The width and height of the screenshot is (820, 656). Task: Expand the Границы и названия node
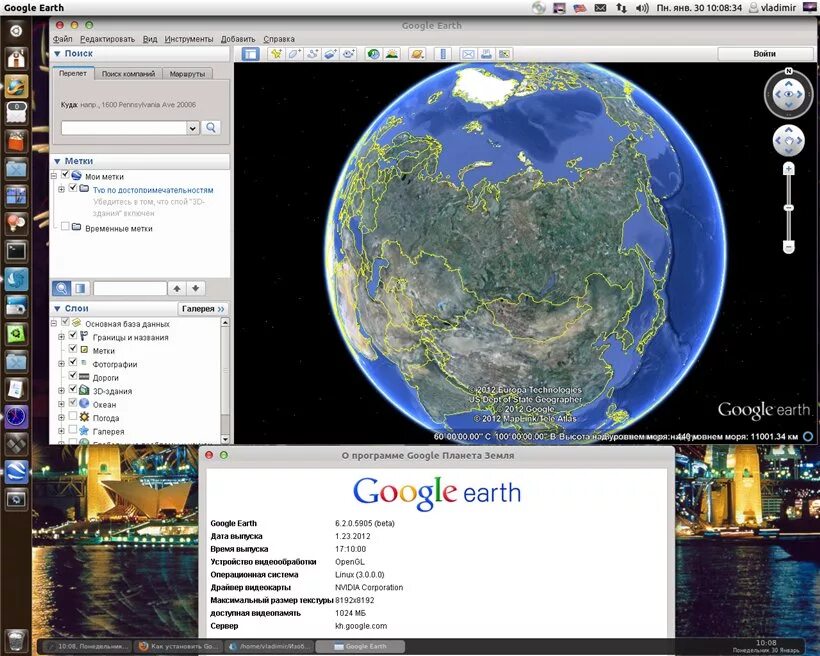(61, 337)
